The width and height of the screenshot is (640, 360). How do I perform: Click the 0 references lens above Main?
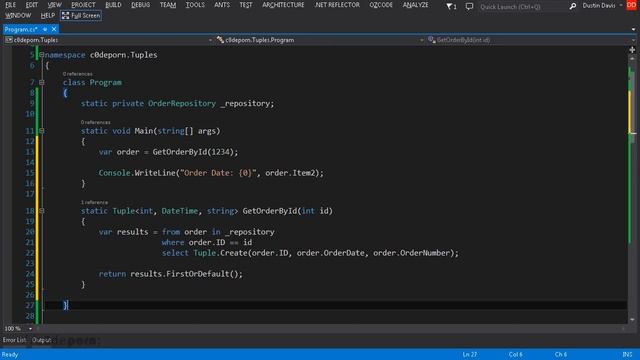(96, 122)
